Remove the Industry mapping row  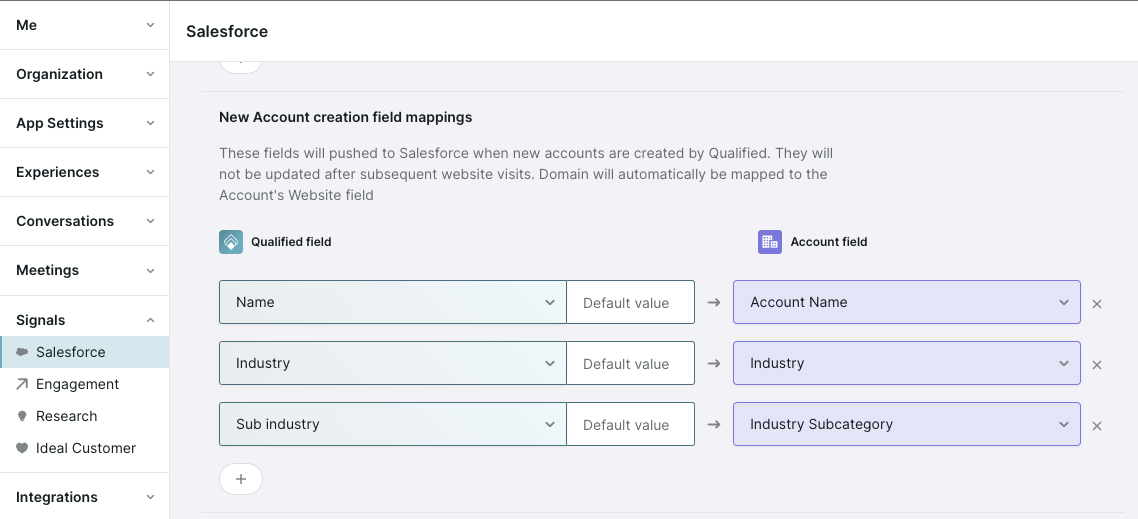[1097, 365]
